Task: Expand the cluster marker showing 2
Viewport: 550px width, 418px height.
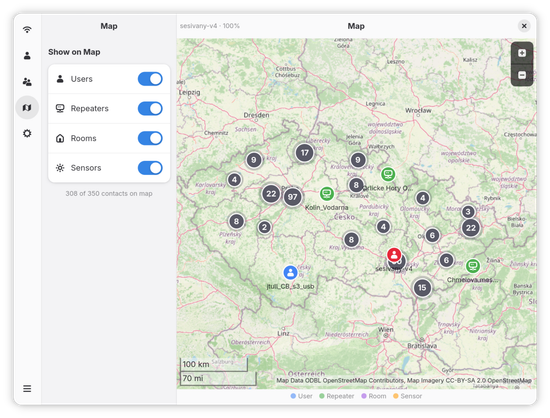Action: click(264, 227)
